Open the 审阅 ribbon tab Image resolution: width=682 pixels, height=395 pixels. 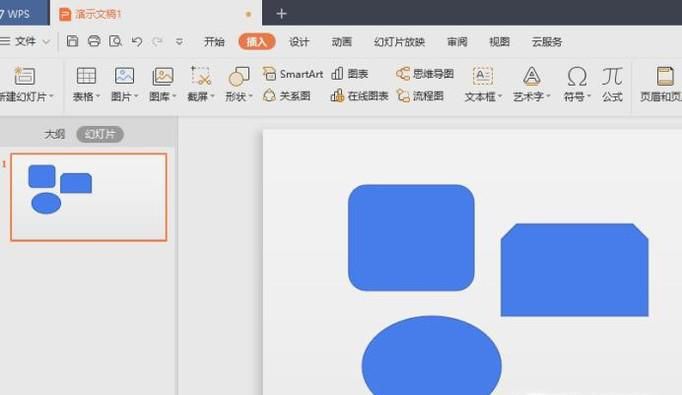coord(457,42)
